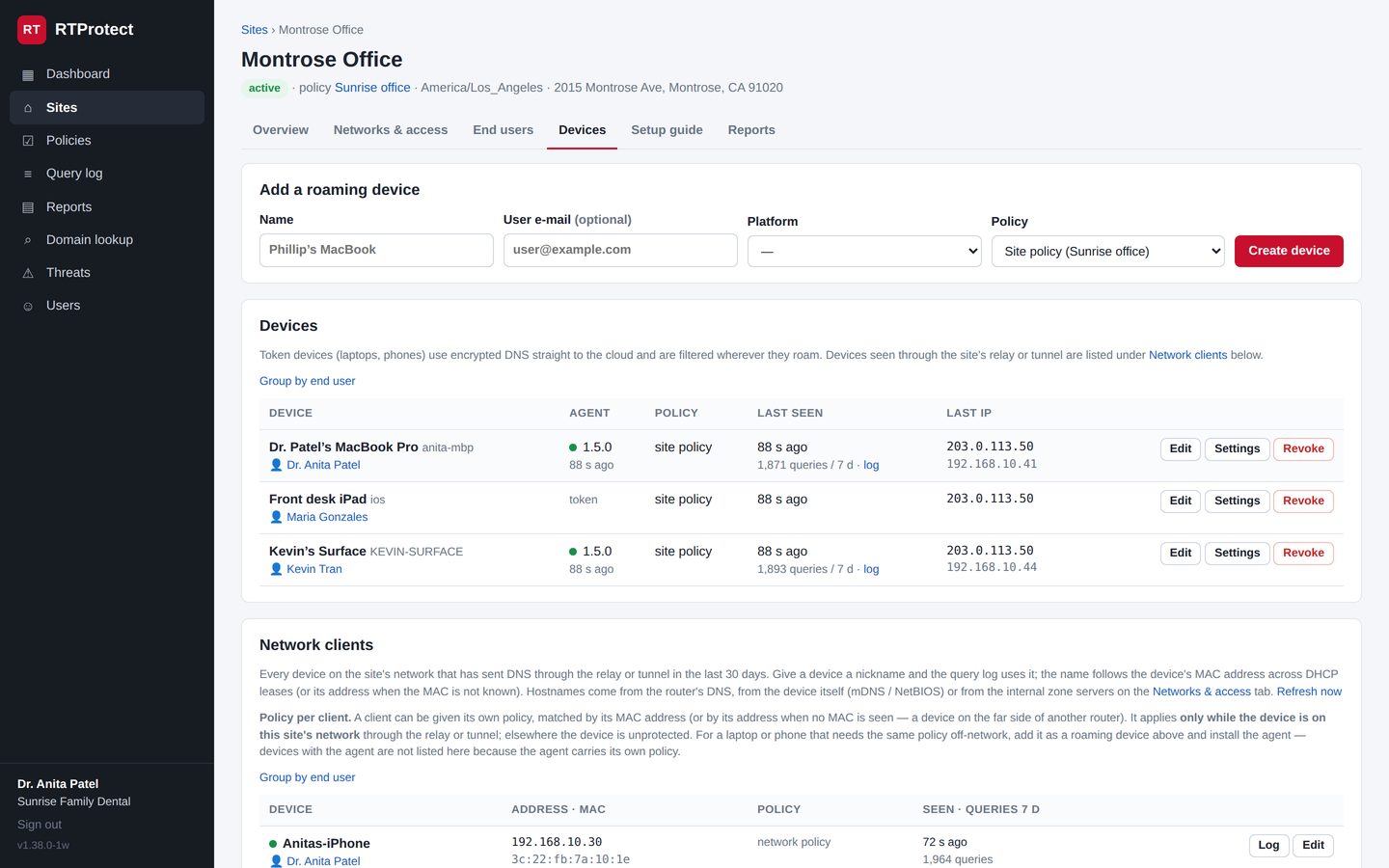Image resolution: width=1389 pixels, height=868 pixels.
Task: Revoke the Front desk iPad
Action: (x=1303, y=501)
